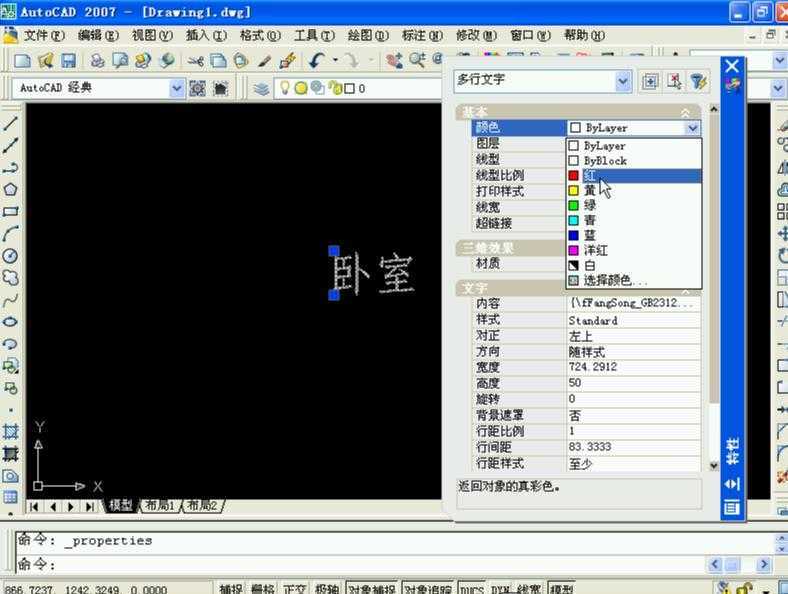Print the drawing using the Plot icon
The width and height of the screenshot is (788, 594).
(x=97, y=61)
